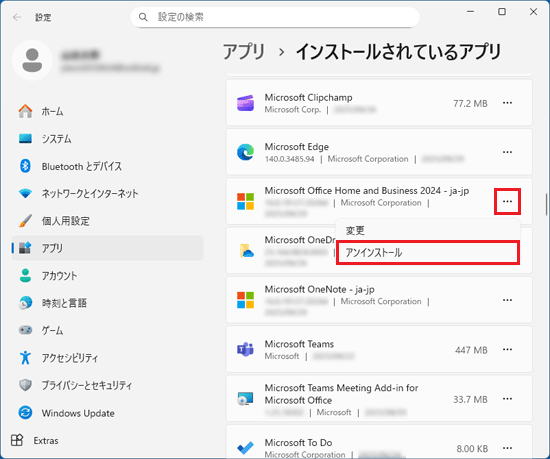Click the Microsoft Edge app name

297,147
